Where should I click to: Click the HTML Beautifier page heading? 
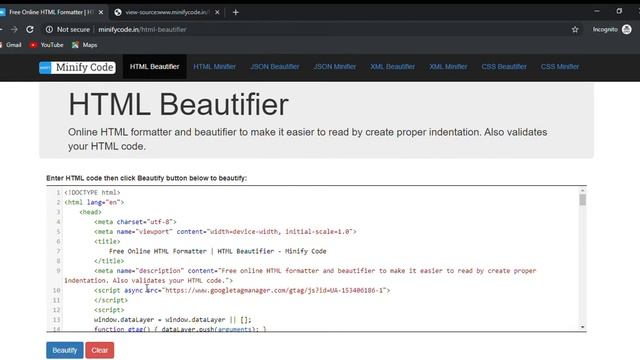tap(179, 104)
